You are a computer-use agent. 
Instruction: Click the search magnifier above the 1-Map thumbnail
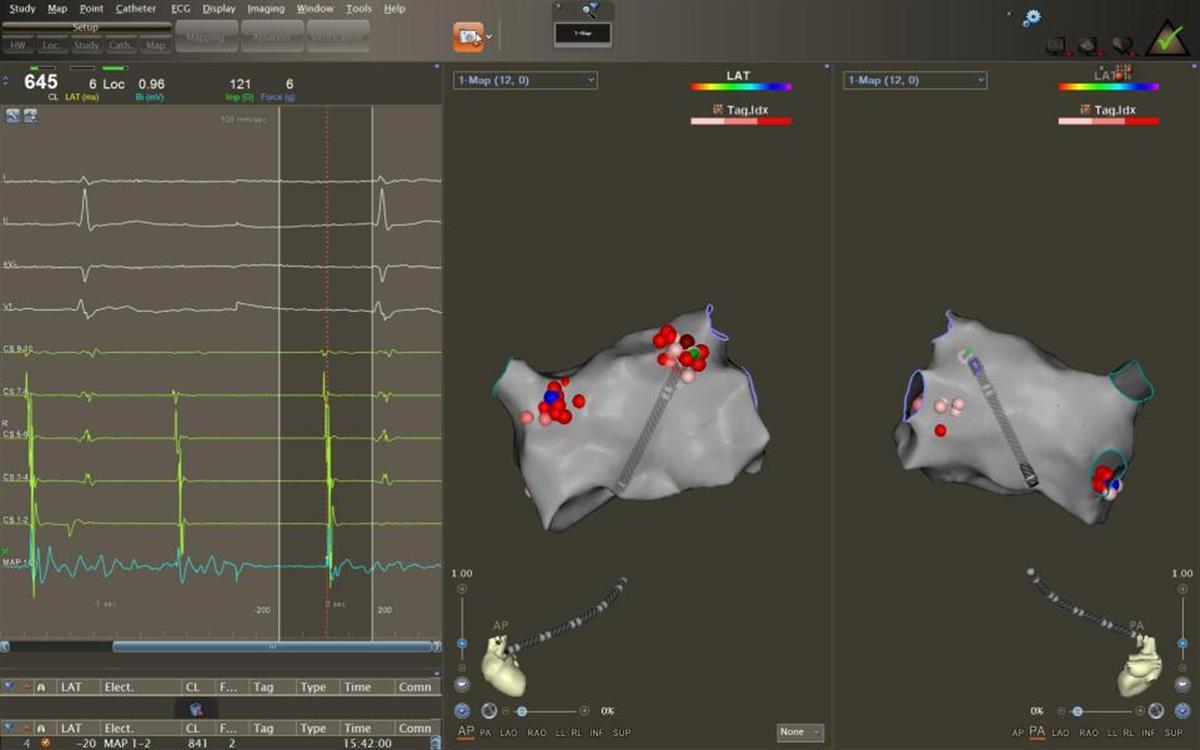589,10
